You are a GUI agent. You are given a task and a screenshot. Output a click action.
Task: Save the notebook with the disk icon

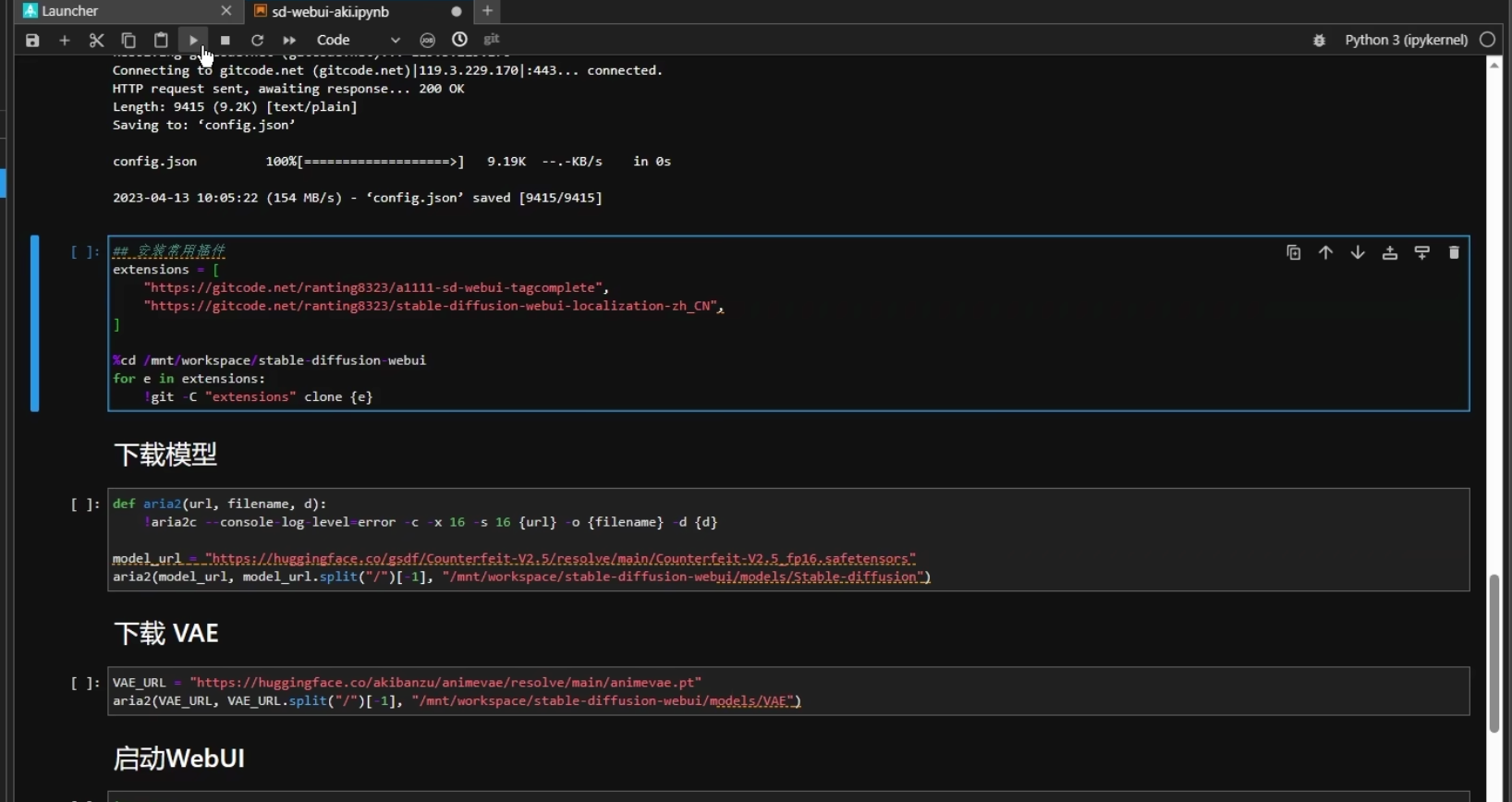(x=32, y=41)
